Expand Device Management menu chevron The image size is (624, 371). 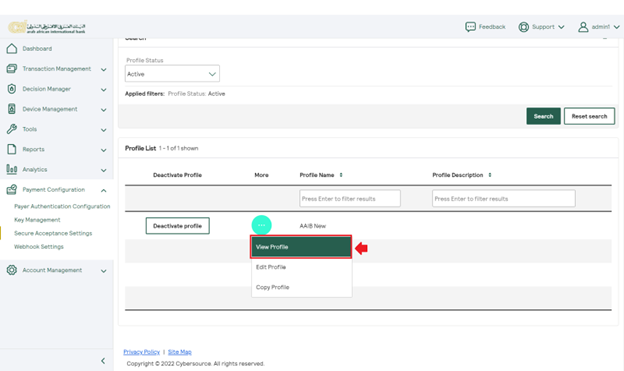pyautogui.click(x=103, y=110)
